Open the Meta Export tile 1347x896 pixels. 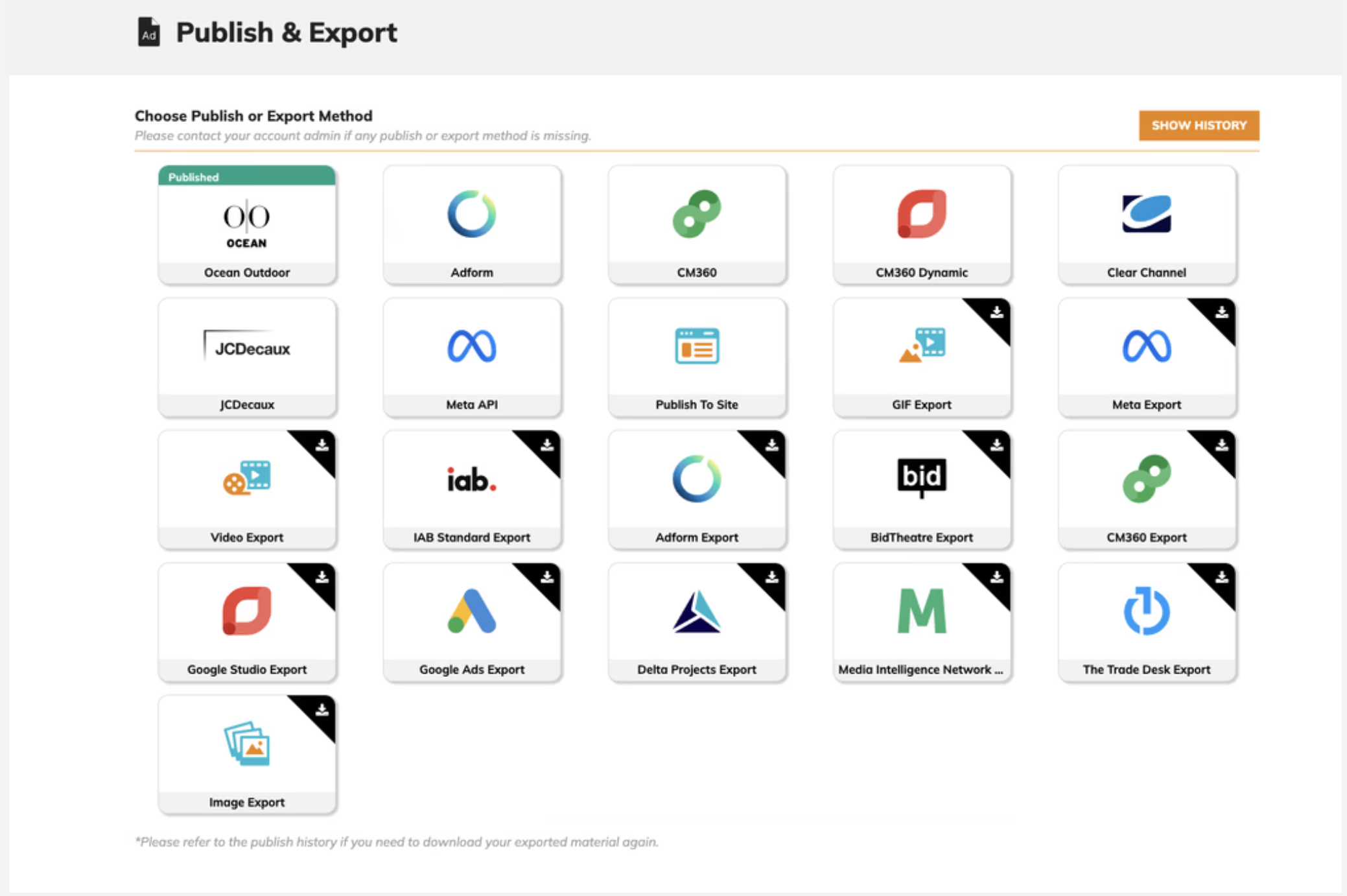(1146, 357)
